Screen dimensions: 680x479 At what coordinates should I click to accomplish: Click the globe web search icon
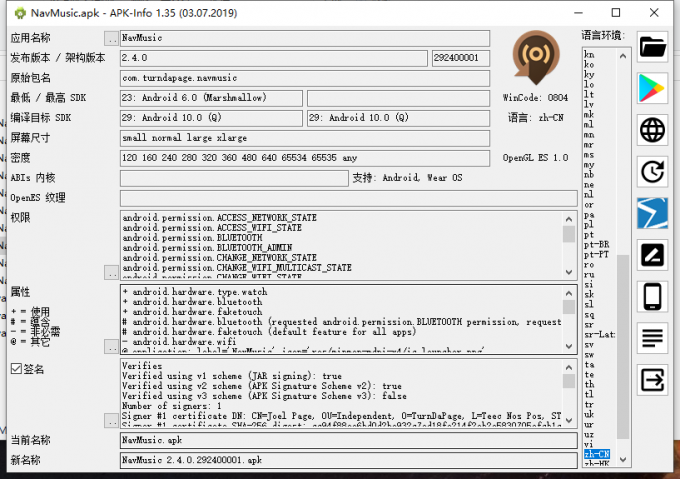click(x=652, y=130)
